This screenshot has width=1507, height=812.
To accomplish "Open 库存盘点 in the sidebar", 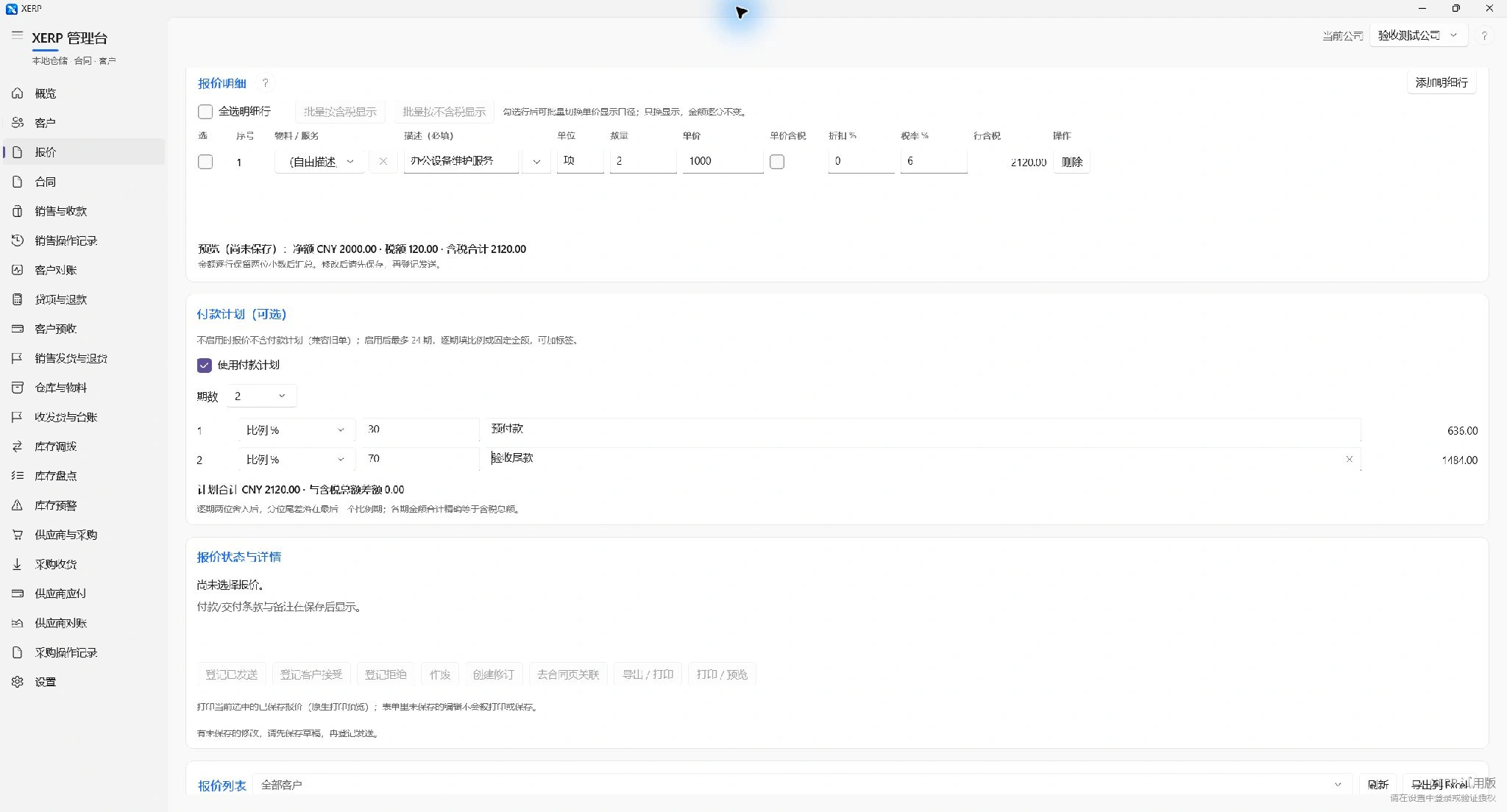I will click(84, 476).
